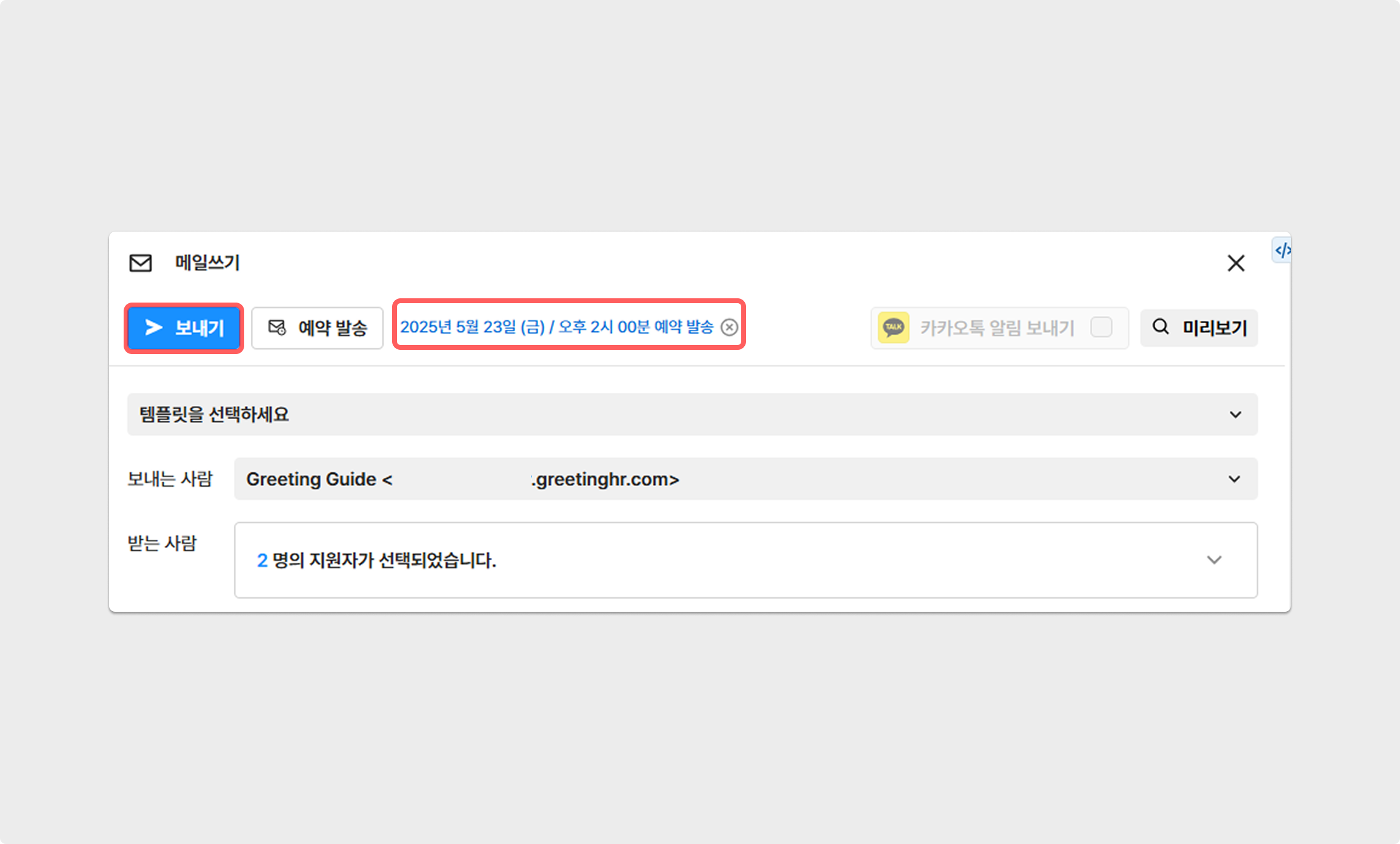Viewport: 1400px width, 844px height.
Task: Click the blue number 2 applicant count
Action: click(262, 560)
